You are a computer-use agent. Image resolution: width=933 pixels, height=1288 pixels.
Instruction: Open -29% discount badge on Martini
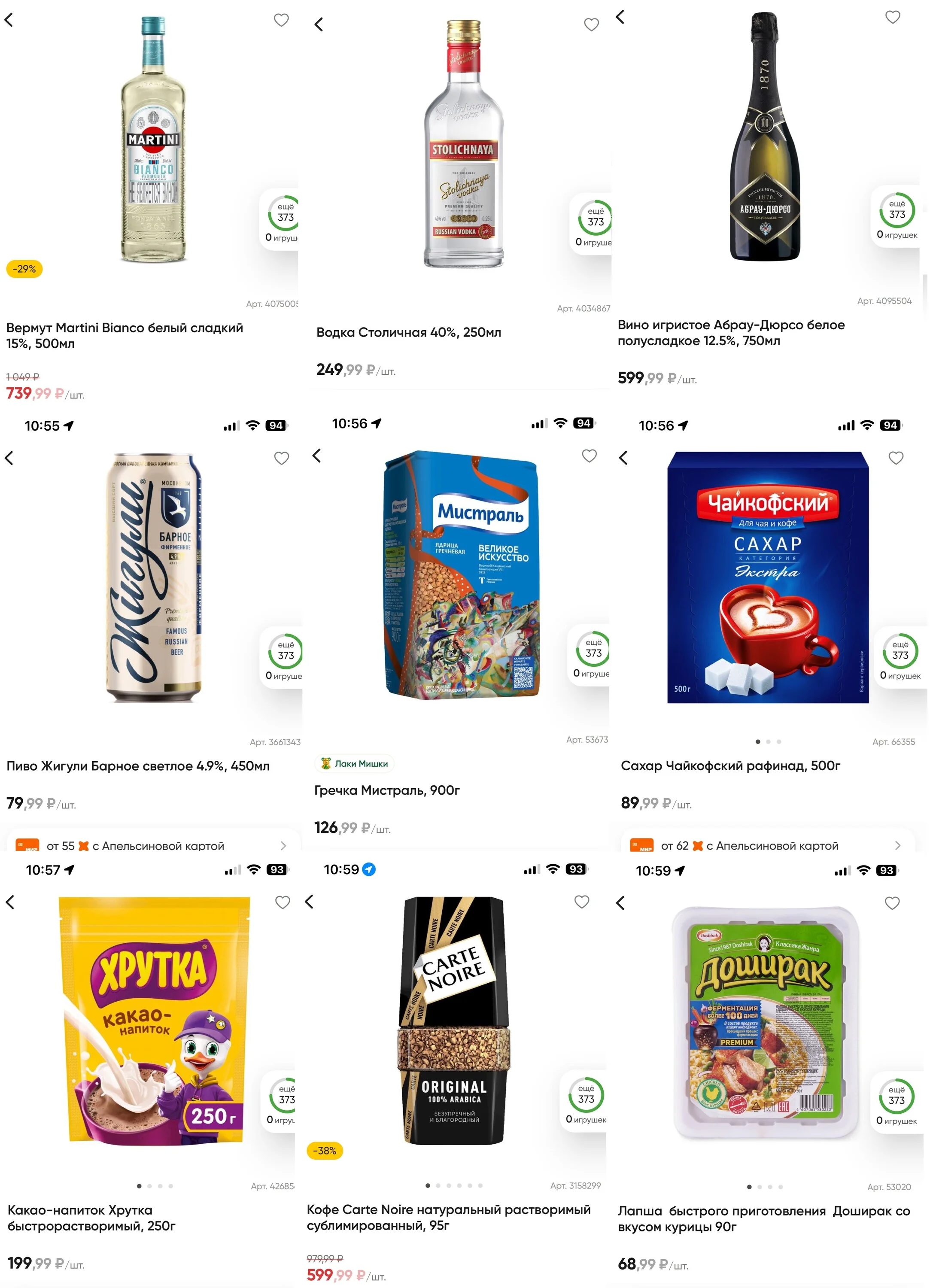pos(24,269)
